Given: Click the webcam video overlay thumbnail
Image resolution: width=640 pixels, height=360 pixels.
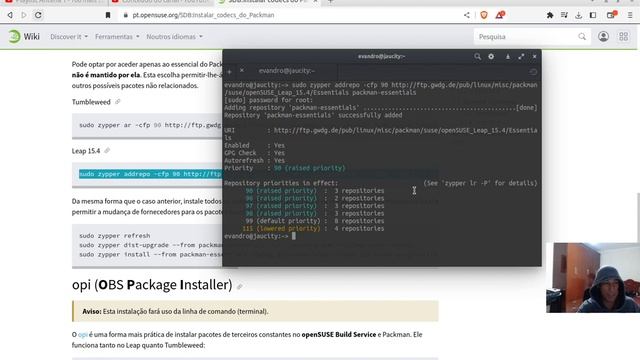Looking at the screenshot, I should (x=593, y=278).
